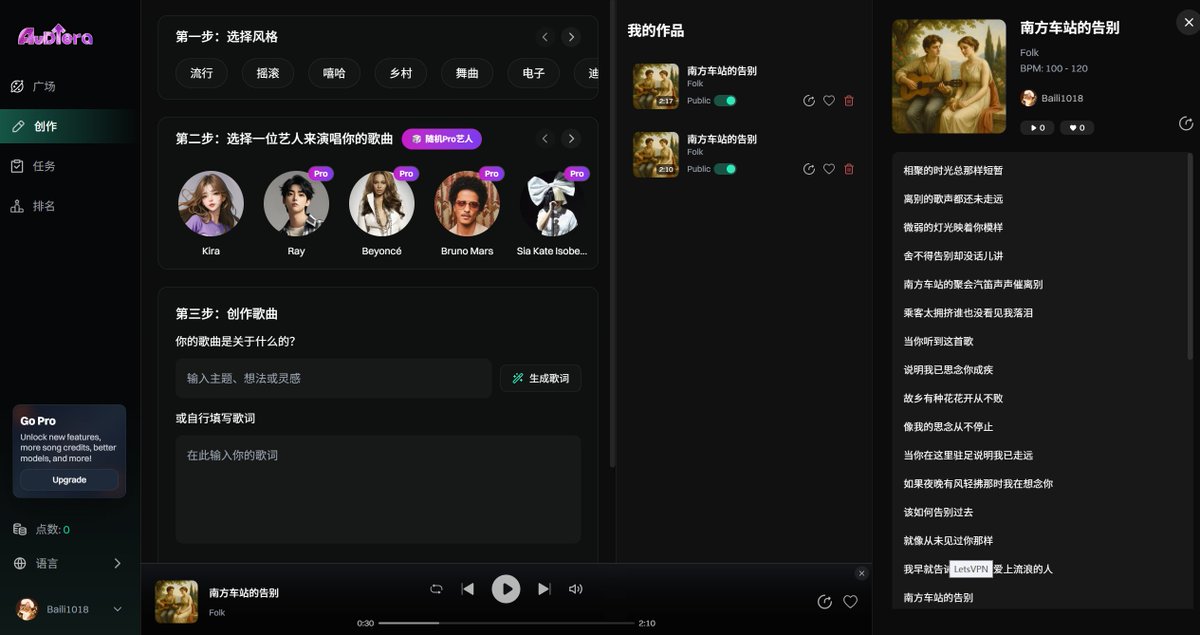The height and width of the screenshot is (635, 1200).
Task: Select the 创作 create menu item
Action: 66,127
